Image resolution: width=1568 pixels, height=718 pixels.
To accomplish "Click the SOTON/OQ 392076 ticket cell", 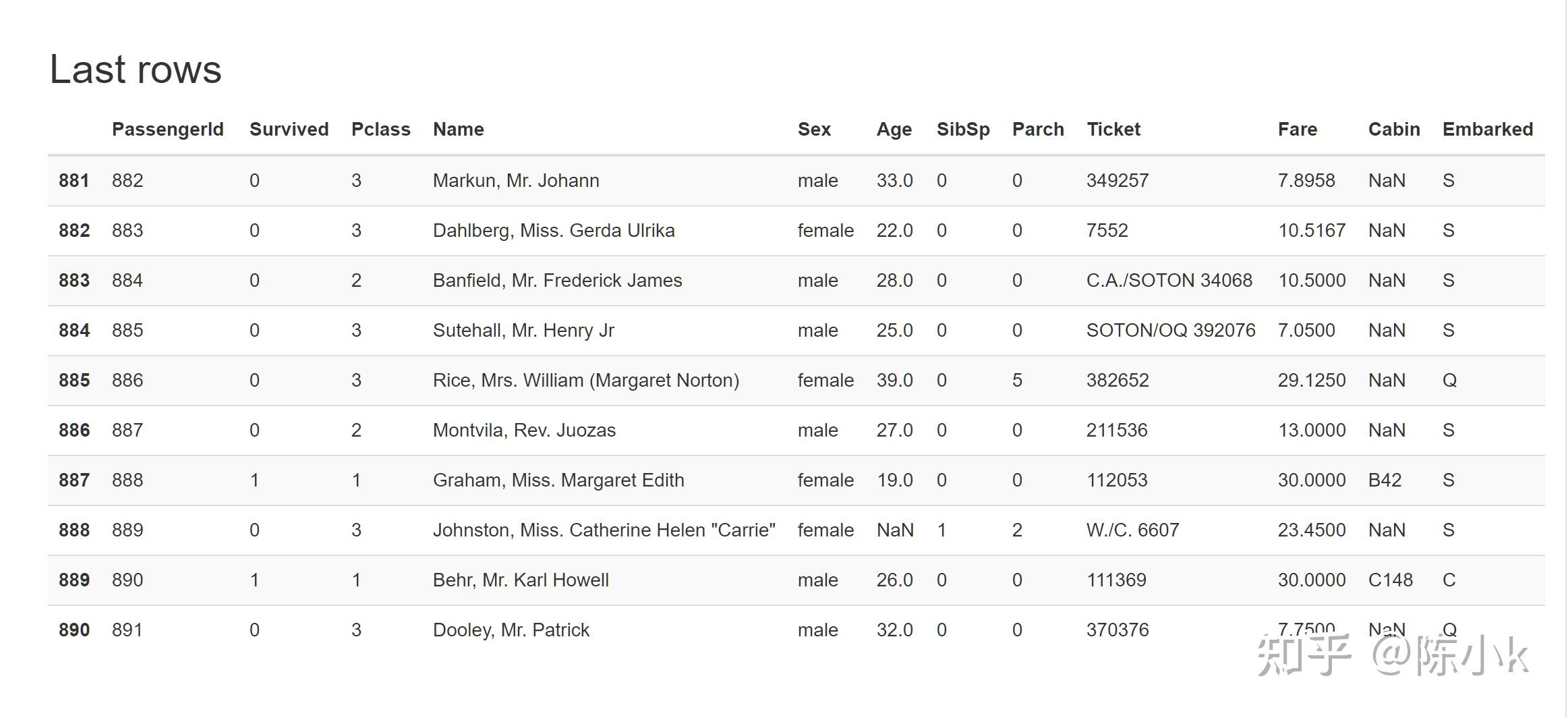I will [x=1170, y=331].
